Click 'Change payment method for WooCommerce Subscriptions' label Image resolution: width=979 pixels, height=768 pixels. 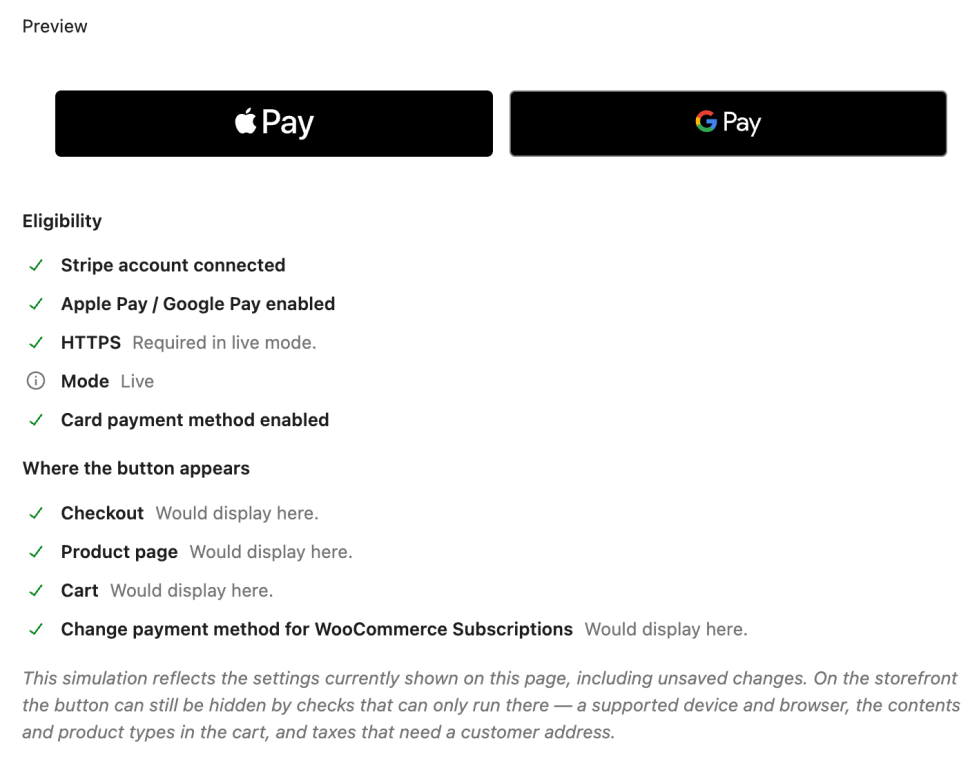pos(317,629)
